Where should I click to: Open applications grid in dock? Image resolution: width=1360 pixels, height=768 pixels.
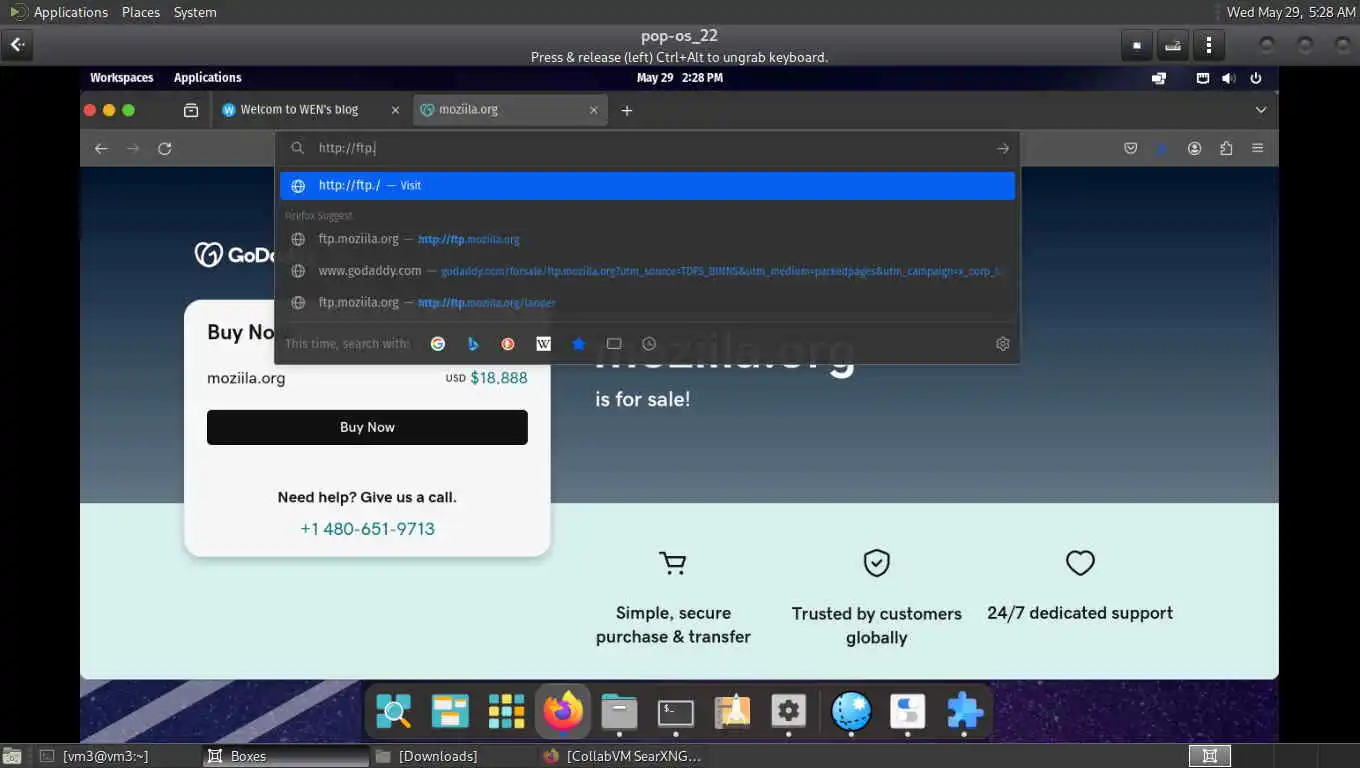coord(507,712)
